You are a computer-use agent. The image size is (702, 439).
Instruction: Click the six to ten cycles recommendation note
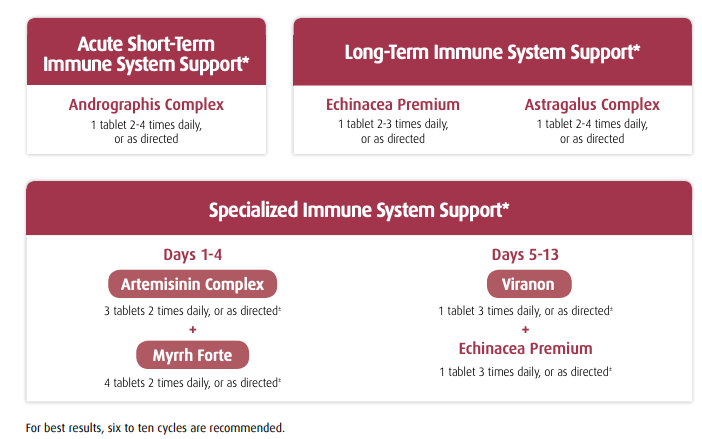point(155,428)
